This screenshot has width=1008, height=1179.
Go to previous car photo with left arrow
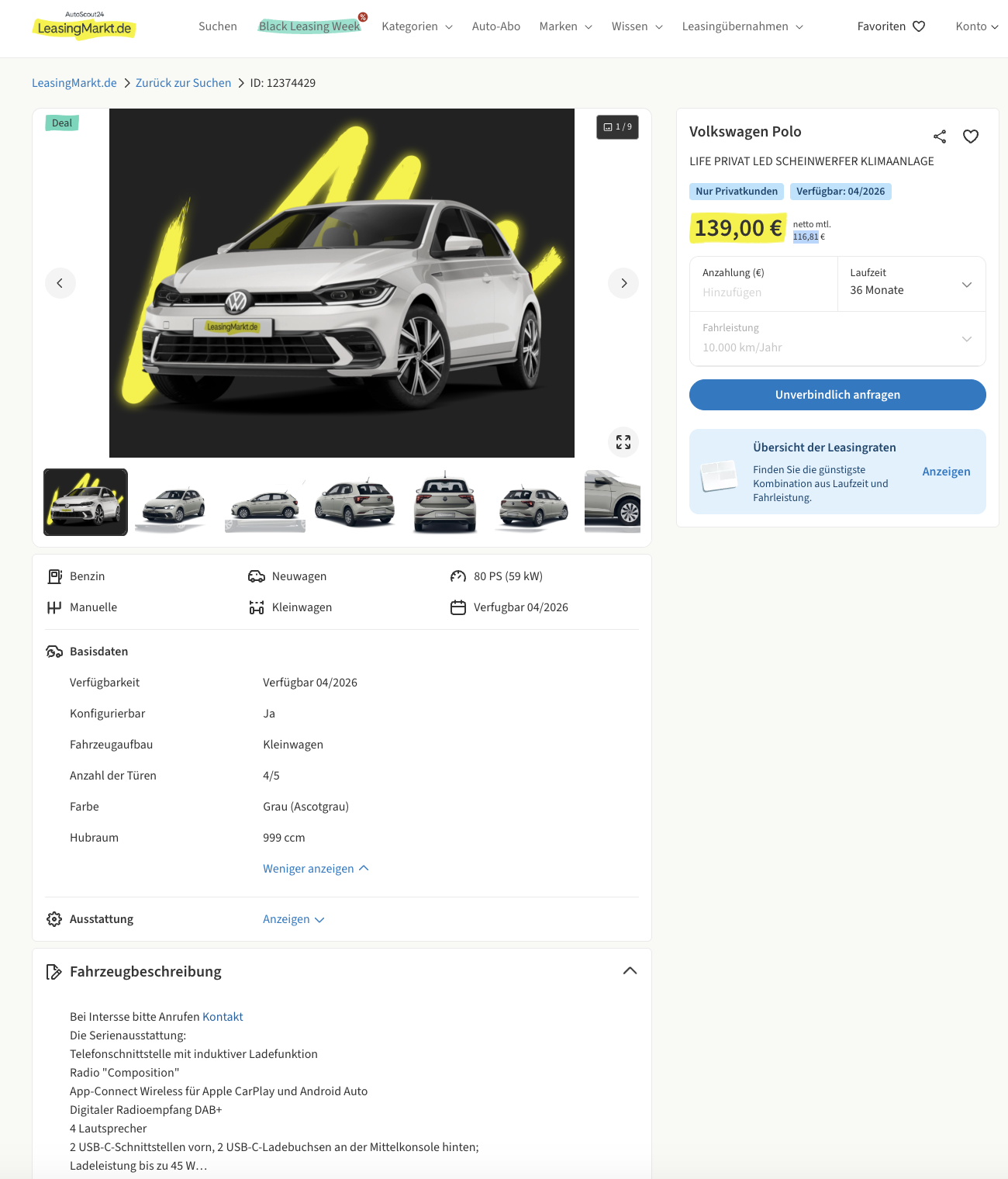coord(60,283)
